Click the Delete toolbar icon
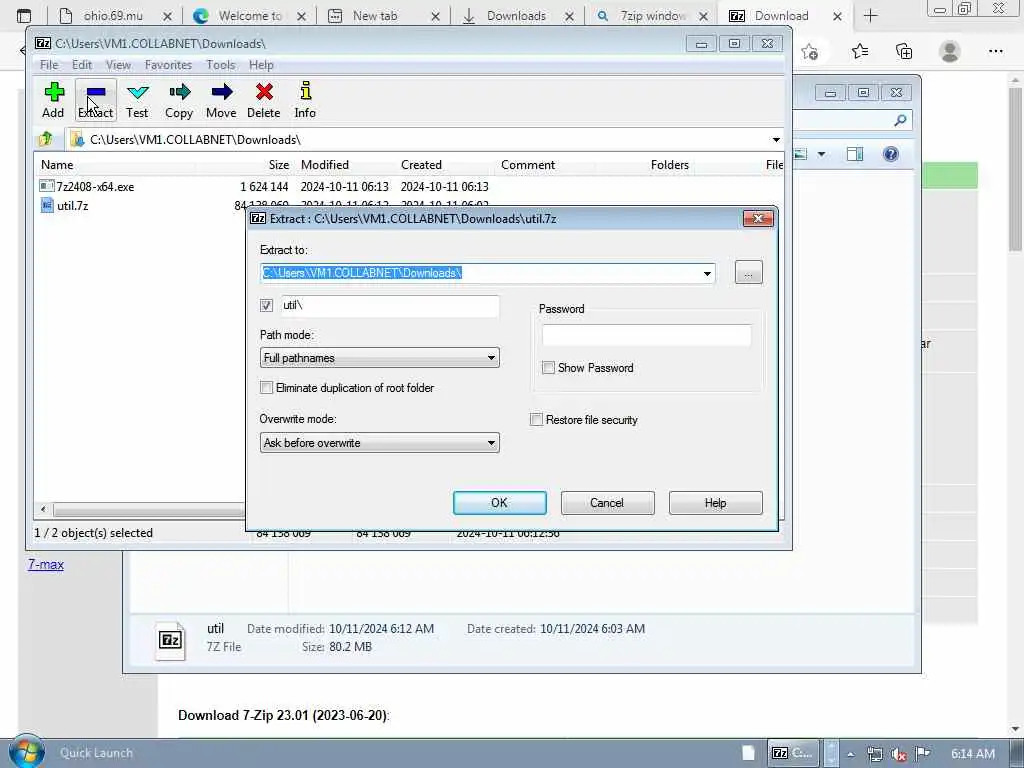The height and width of the screenshot is (768, 1024). click(264, 100)
